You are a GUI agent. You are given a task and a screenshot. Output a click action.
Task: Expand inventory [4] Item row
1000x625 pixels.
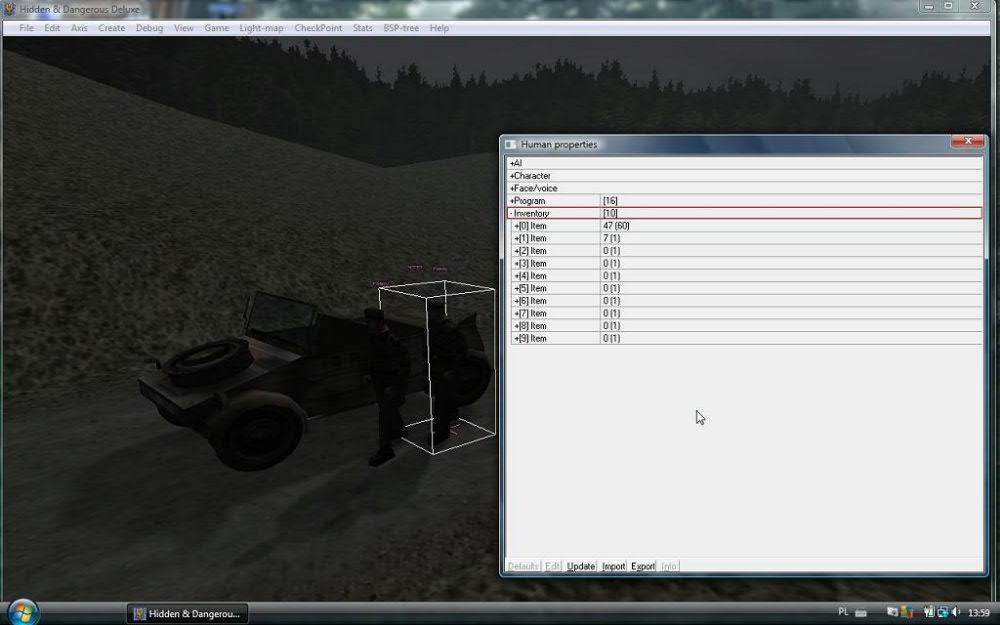pyautogui.click(x=517, y=276)
